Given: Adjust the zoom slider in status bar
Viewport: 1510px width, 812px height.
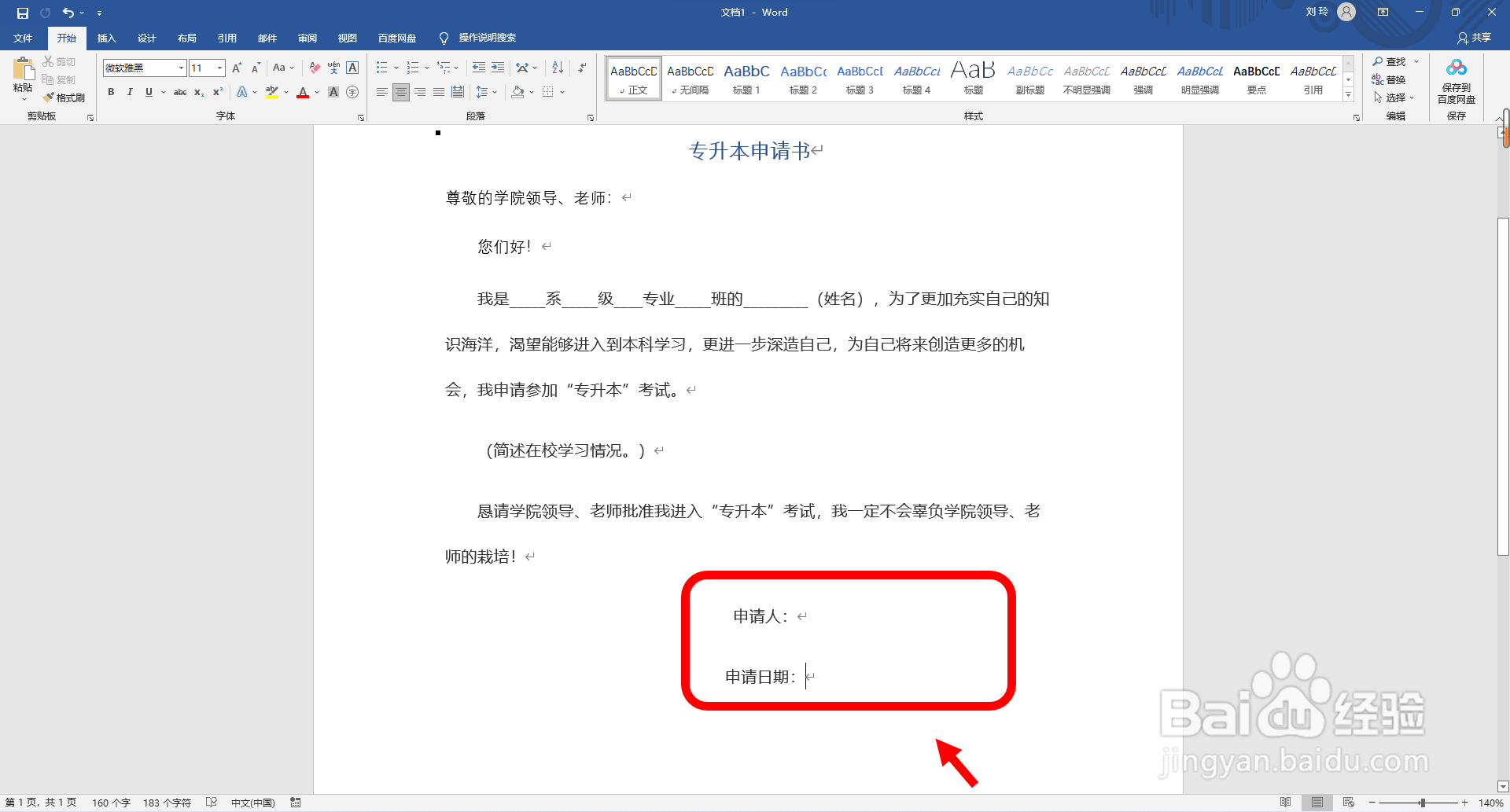Looking at the screenshot, I should [x=1422, y=803].
